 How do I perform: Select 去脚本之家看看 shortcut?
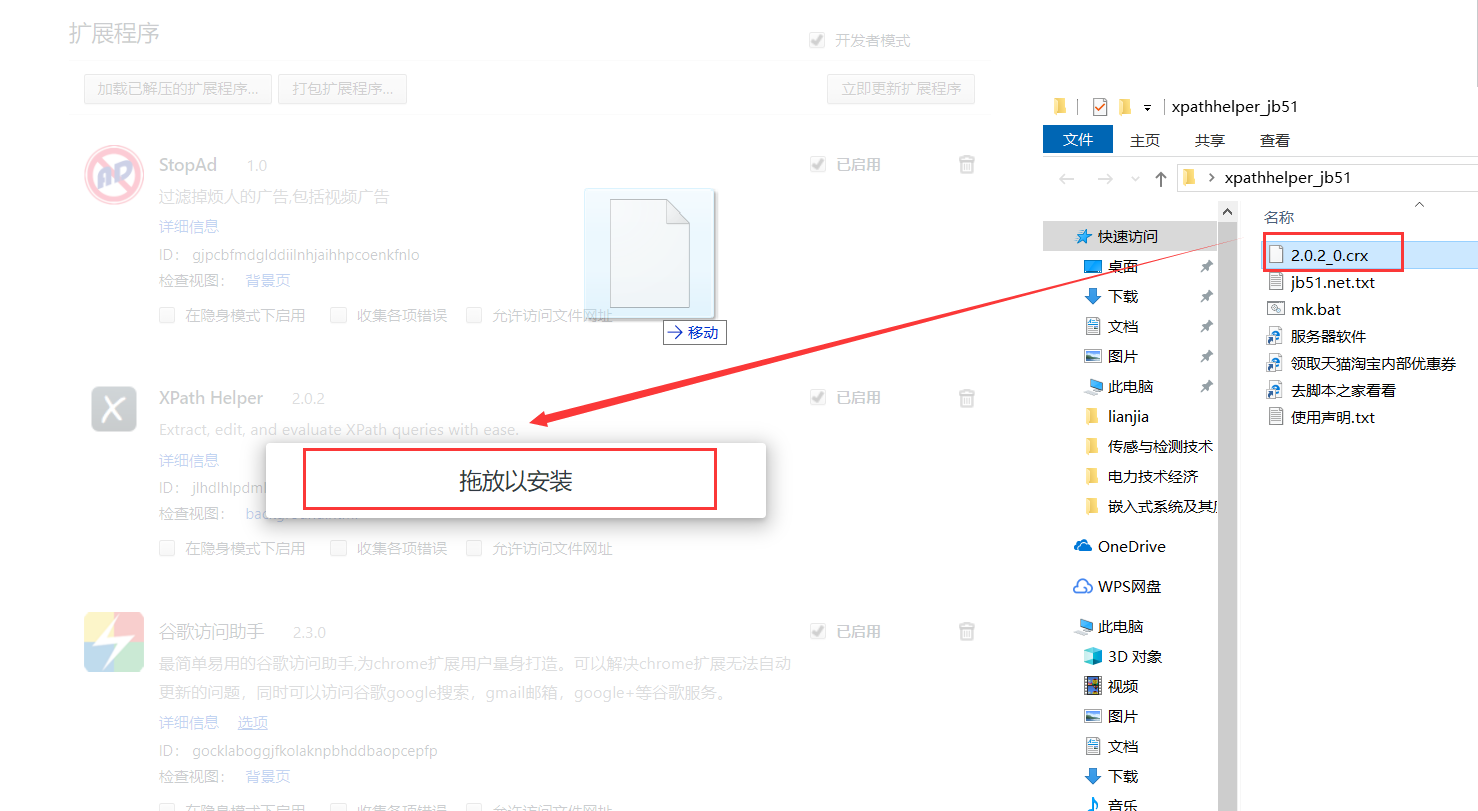point(1331,390)
